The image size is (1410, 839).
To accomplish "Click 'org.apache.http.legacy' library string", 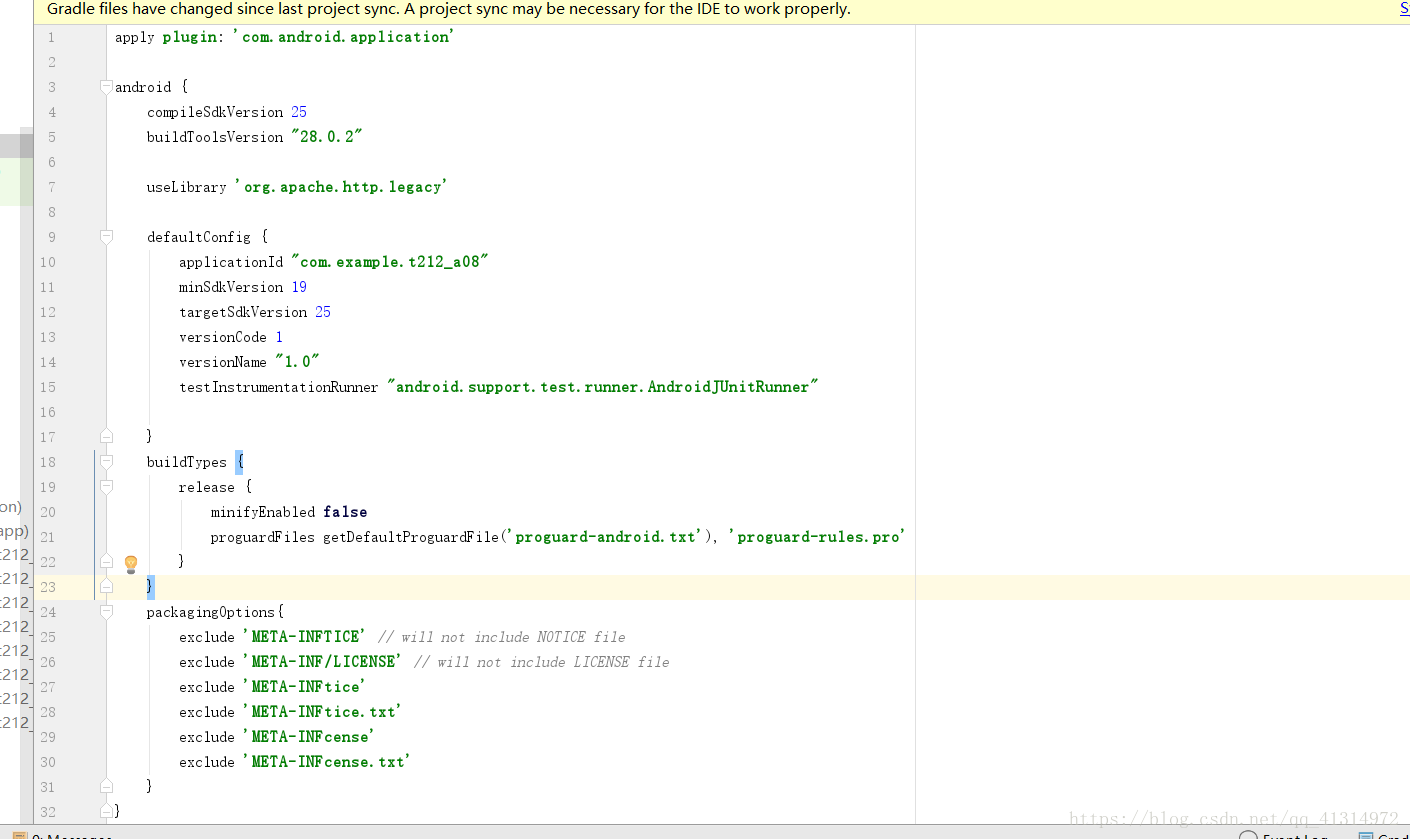I will 340,187.
